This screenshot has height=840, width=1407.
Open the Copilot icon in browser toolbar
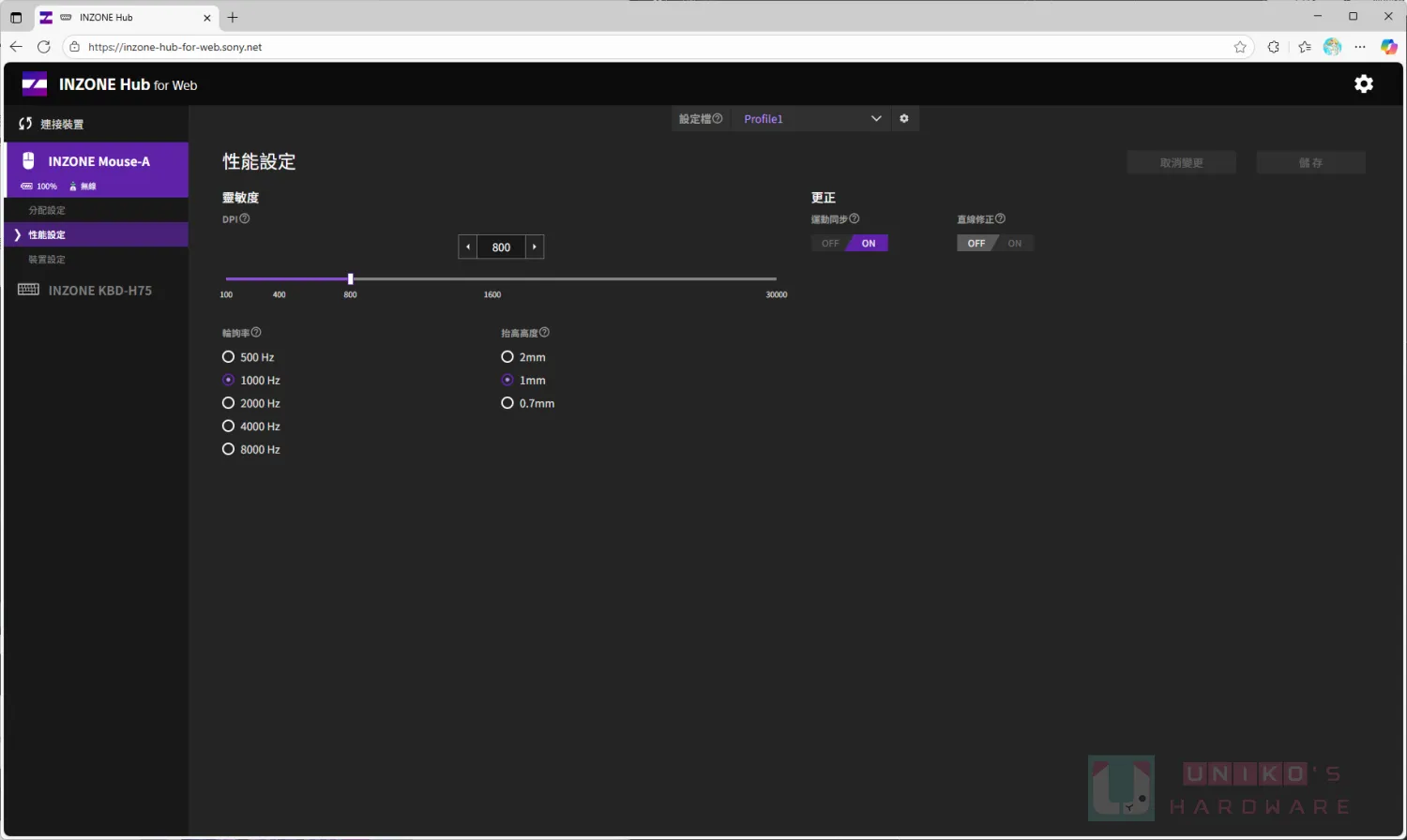click(1388, 47)
